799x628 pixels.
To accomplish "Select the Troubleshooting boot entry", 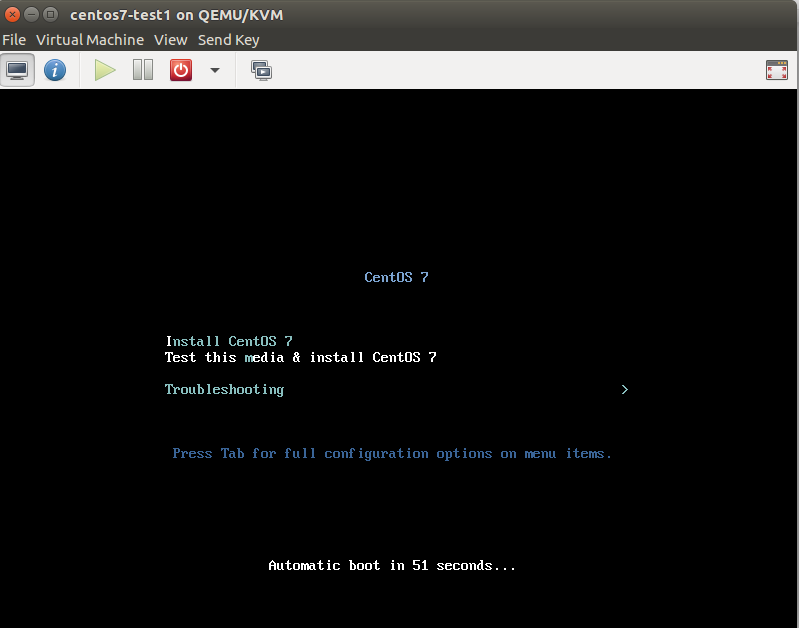I will point(224,389).
